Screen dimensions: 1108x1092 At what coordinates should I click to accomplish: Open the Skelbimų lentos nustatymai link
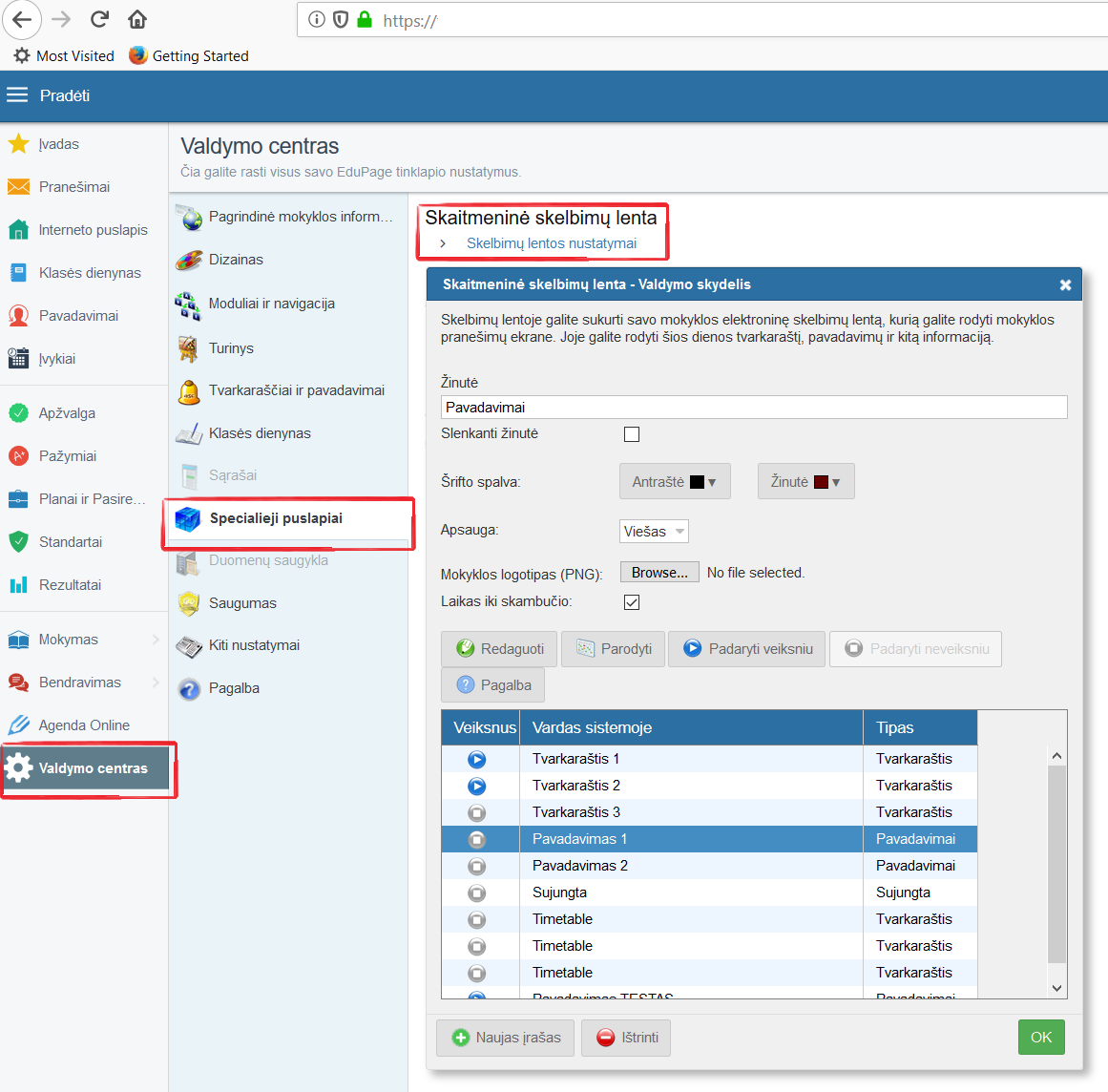pos(551,243)
